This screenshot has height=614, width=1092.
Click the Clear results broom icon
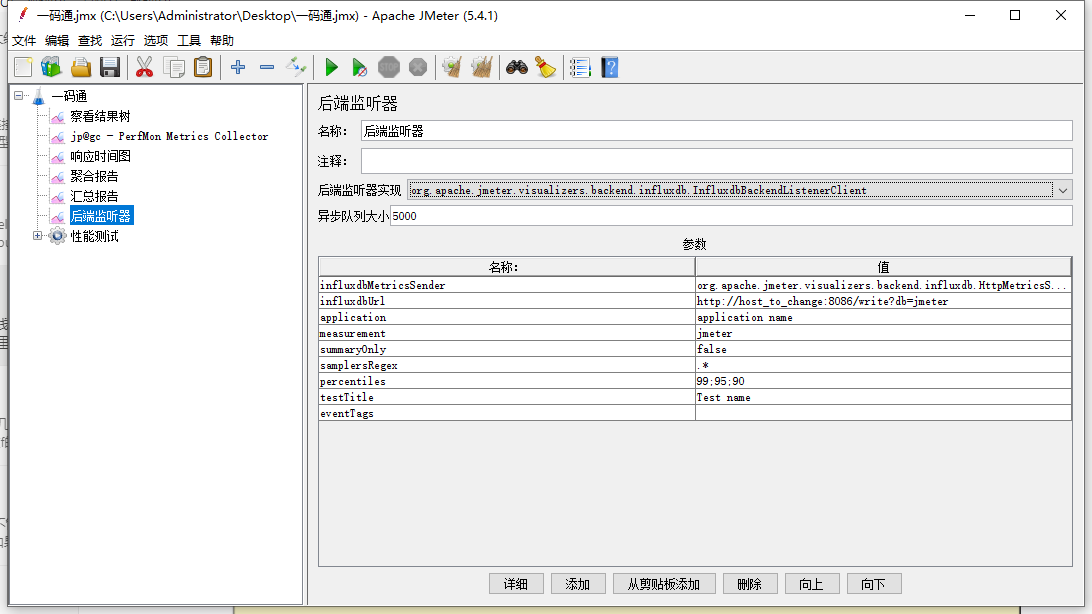[452, 68]
